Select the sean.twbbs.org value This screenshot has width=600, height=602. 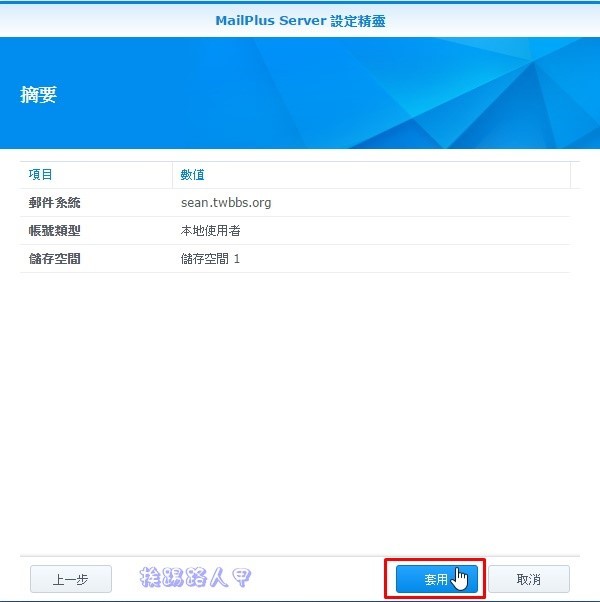pyautogui.click(x=226, y=202)
